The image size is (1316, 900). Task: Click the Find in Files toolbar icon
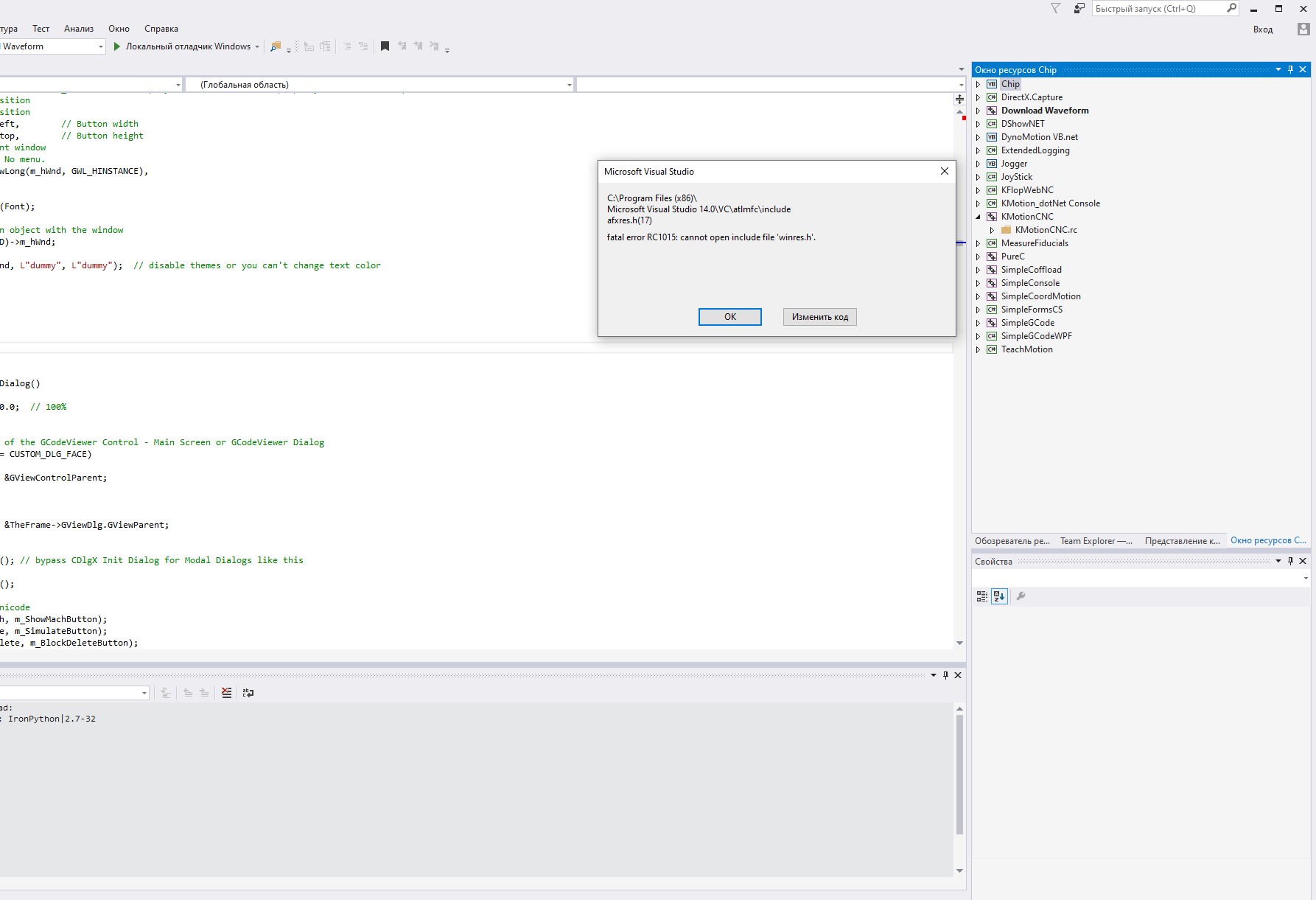pos(276,46)
